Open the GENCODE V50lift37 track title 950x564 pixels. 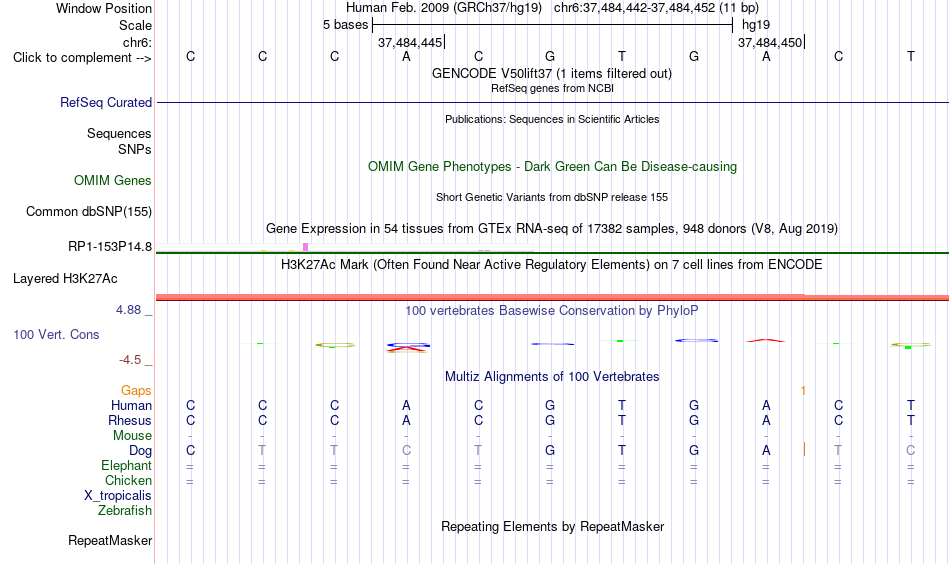[x=551, y=73]
